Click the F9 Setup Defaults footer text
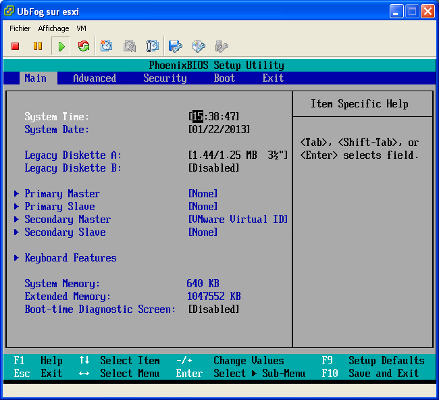Screen dimensions: 439x400 point(373,360)
